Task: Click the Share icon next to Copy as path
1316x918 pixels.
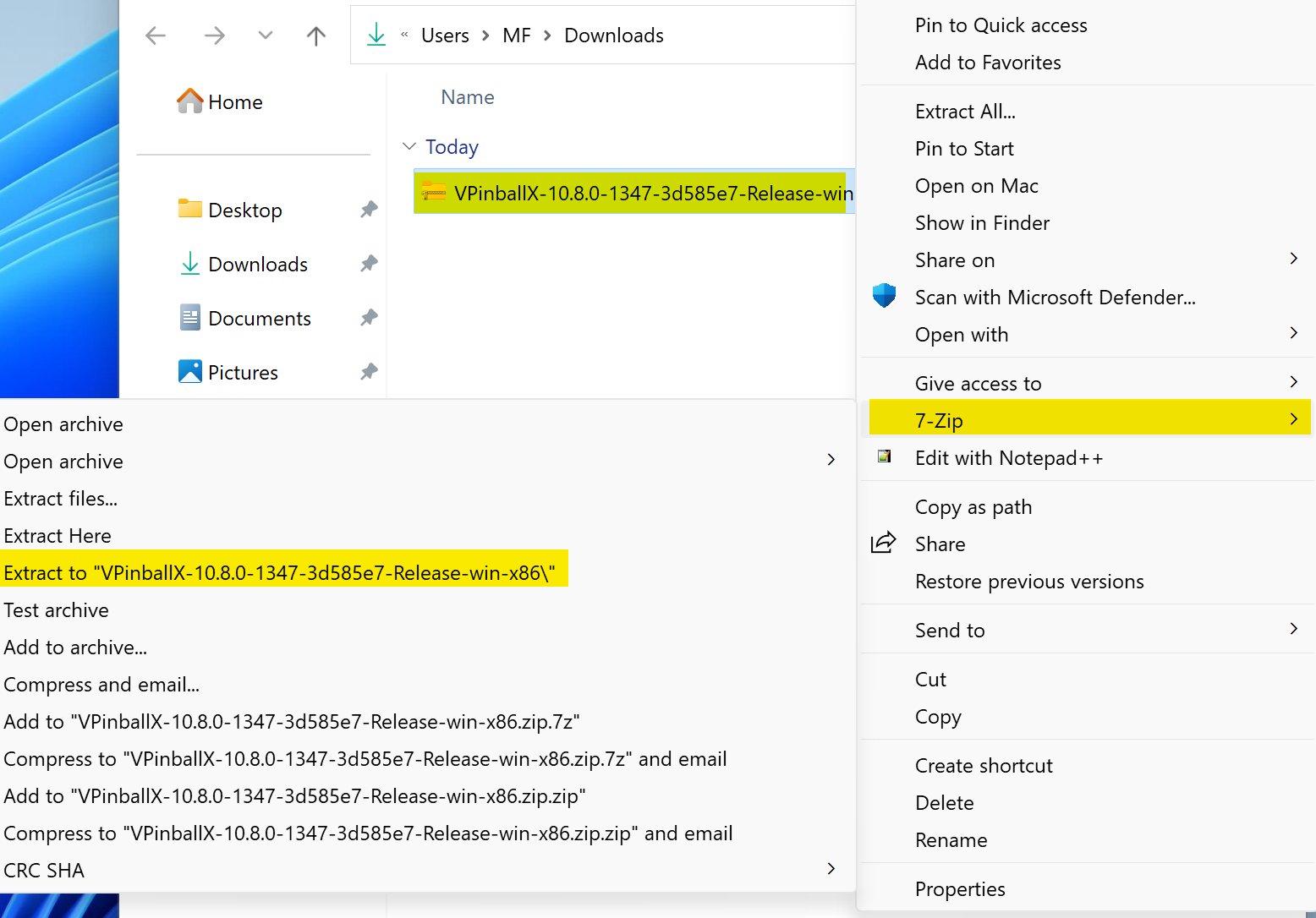Action: [x=884, y=543]
